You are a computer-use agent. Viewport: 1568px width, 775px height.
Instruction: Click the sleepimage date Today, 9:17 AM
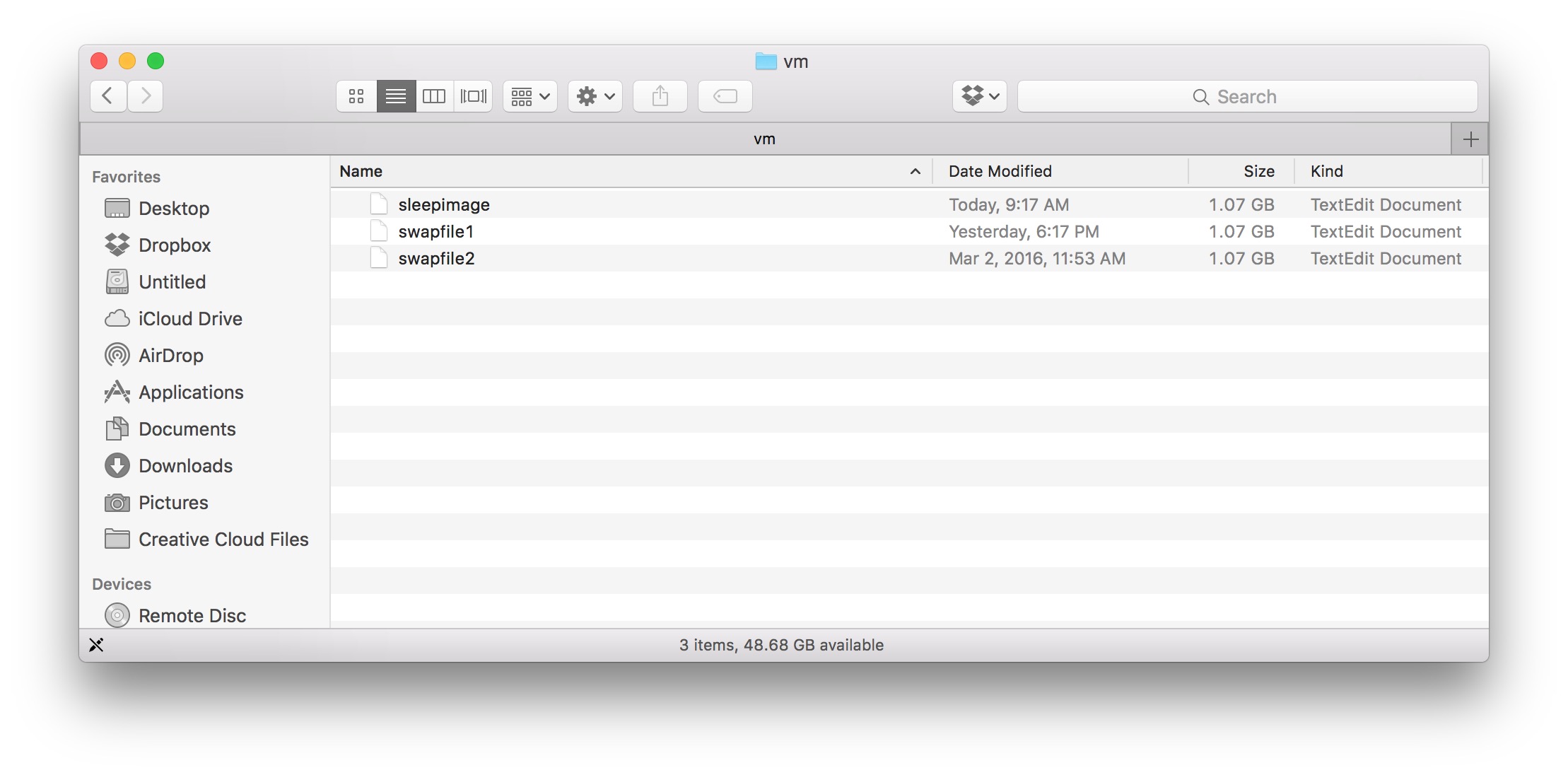pos(1009,204)
